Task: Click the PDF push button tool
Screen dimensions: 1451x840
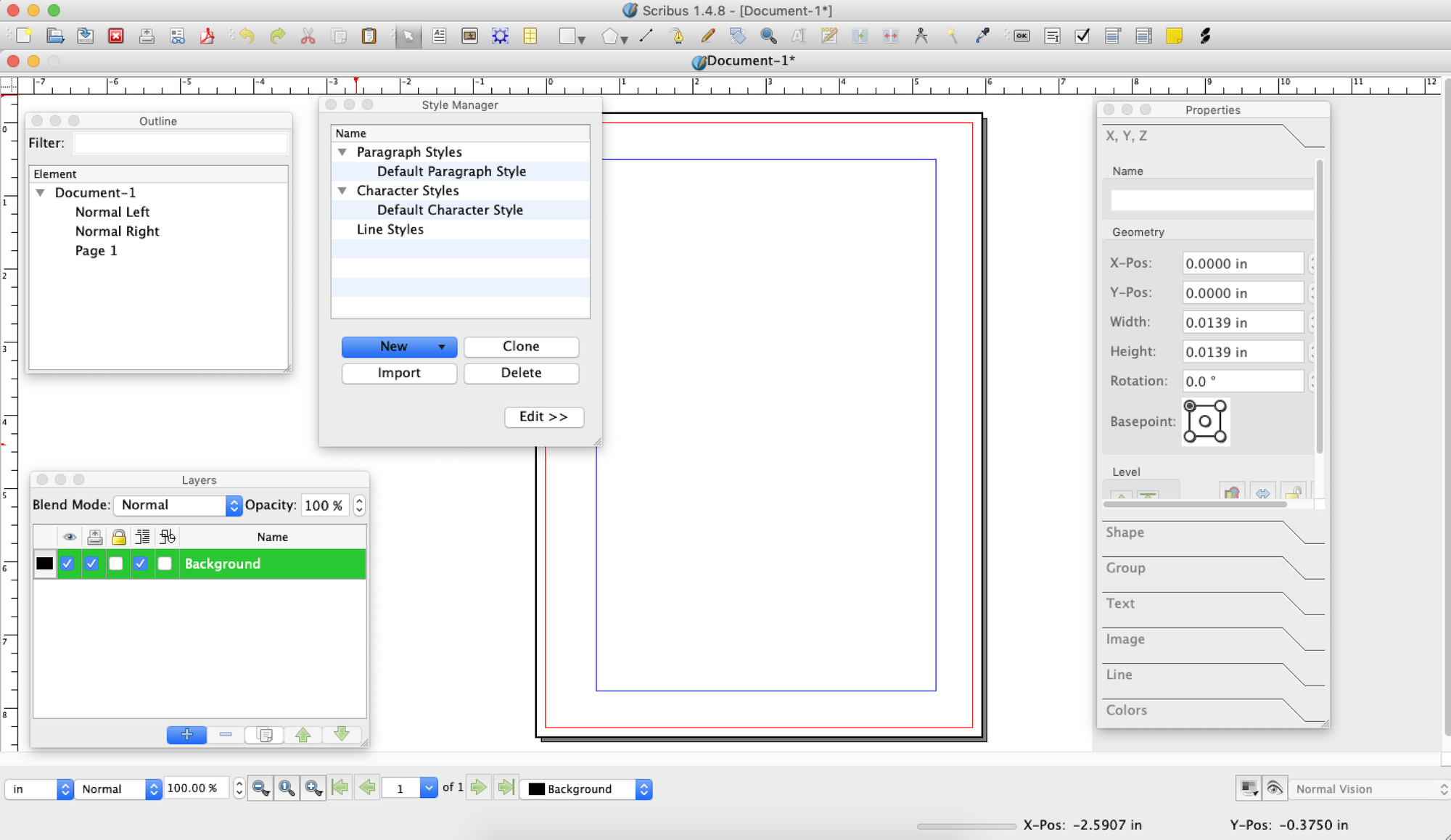Action: pyautogui.click(x=1020, y=37)
